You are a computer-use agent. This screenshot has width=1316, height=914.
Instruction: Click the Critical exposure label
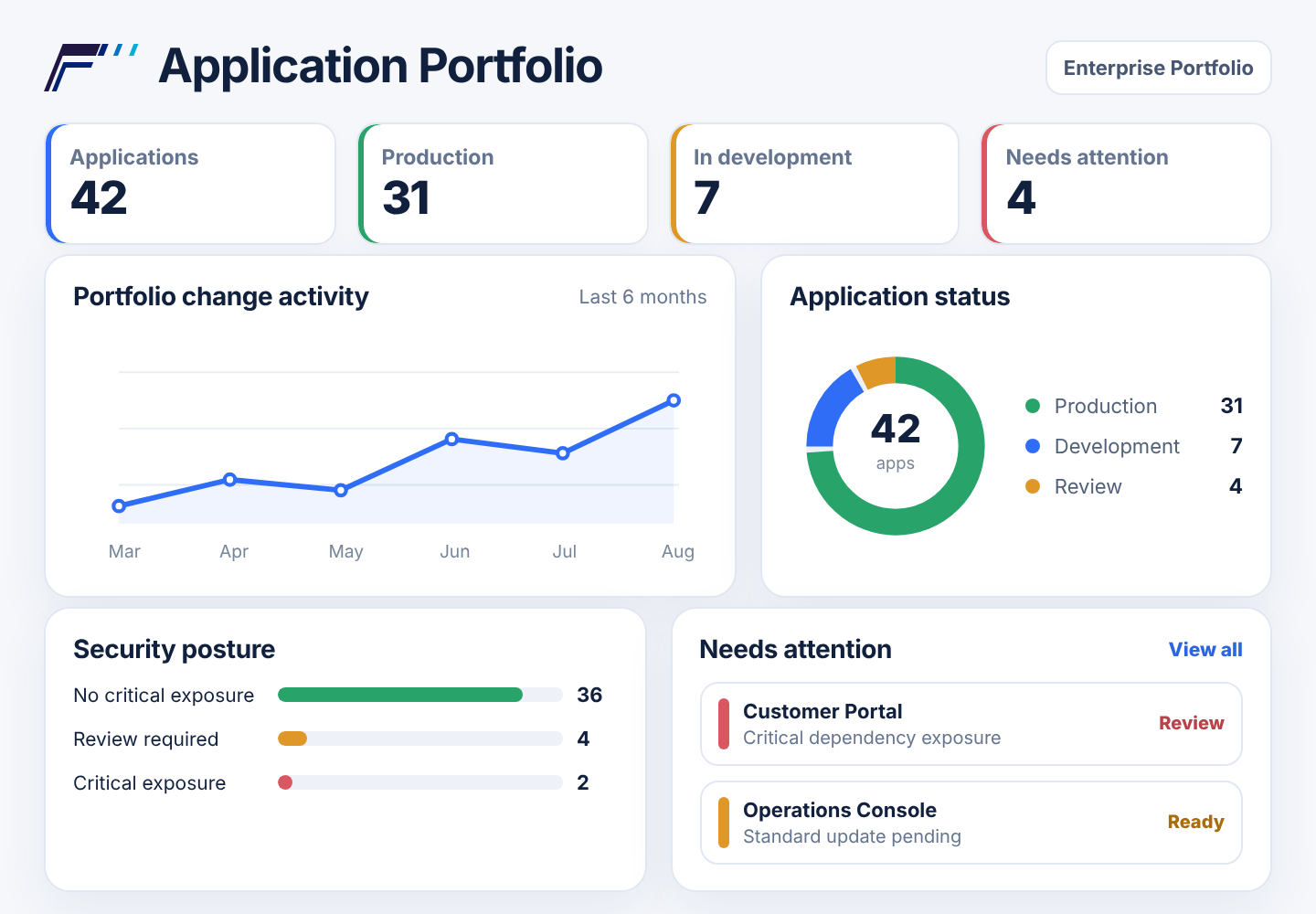coord(150,783)
